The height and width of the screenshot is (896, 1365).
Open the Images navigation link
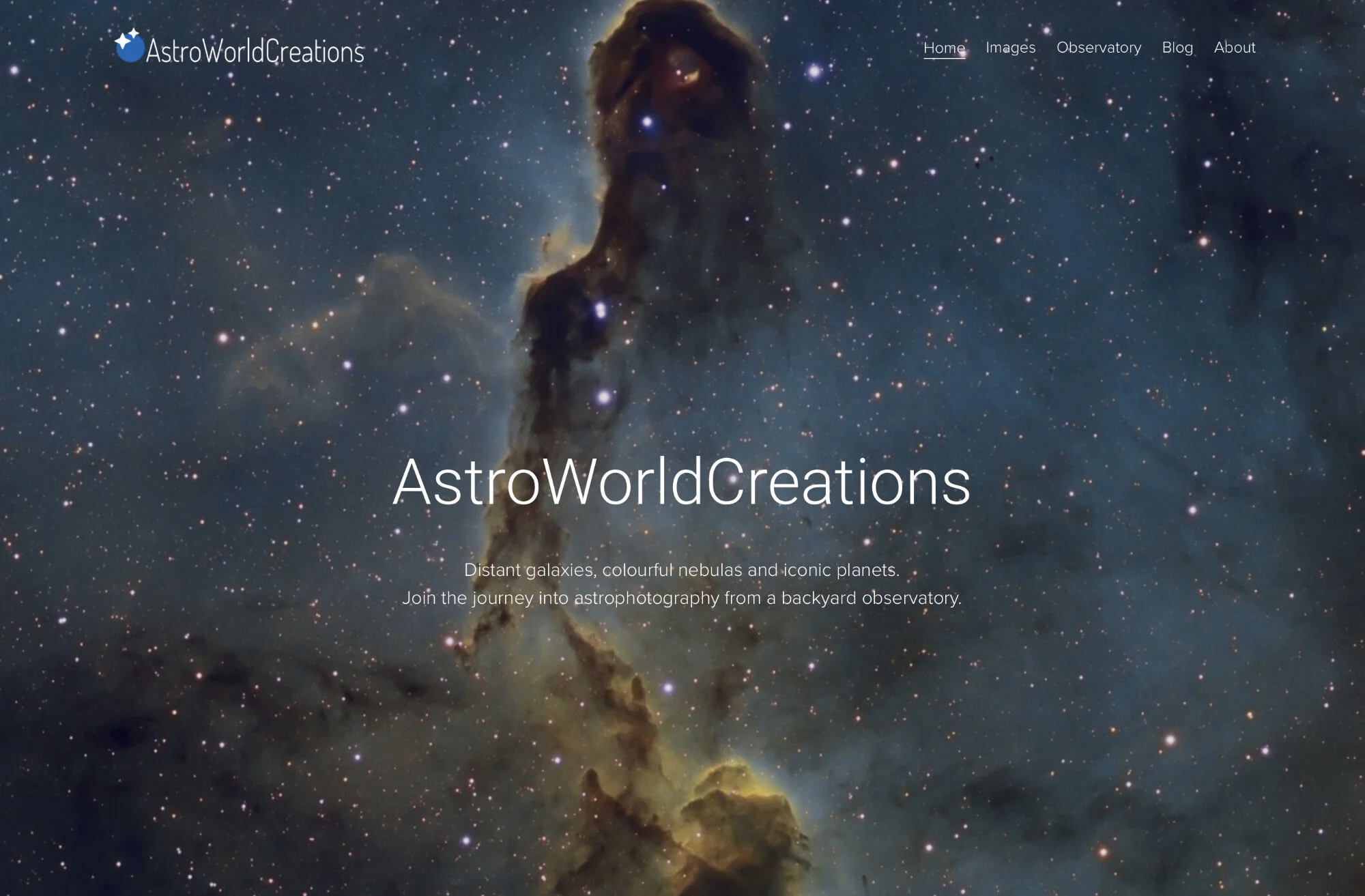click(1010, 48)
